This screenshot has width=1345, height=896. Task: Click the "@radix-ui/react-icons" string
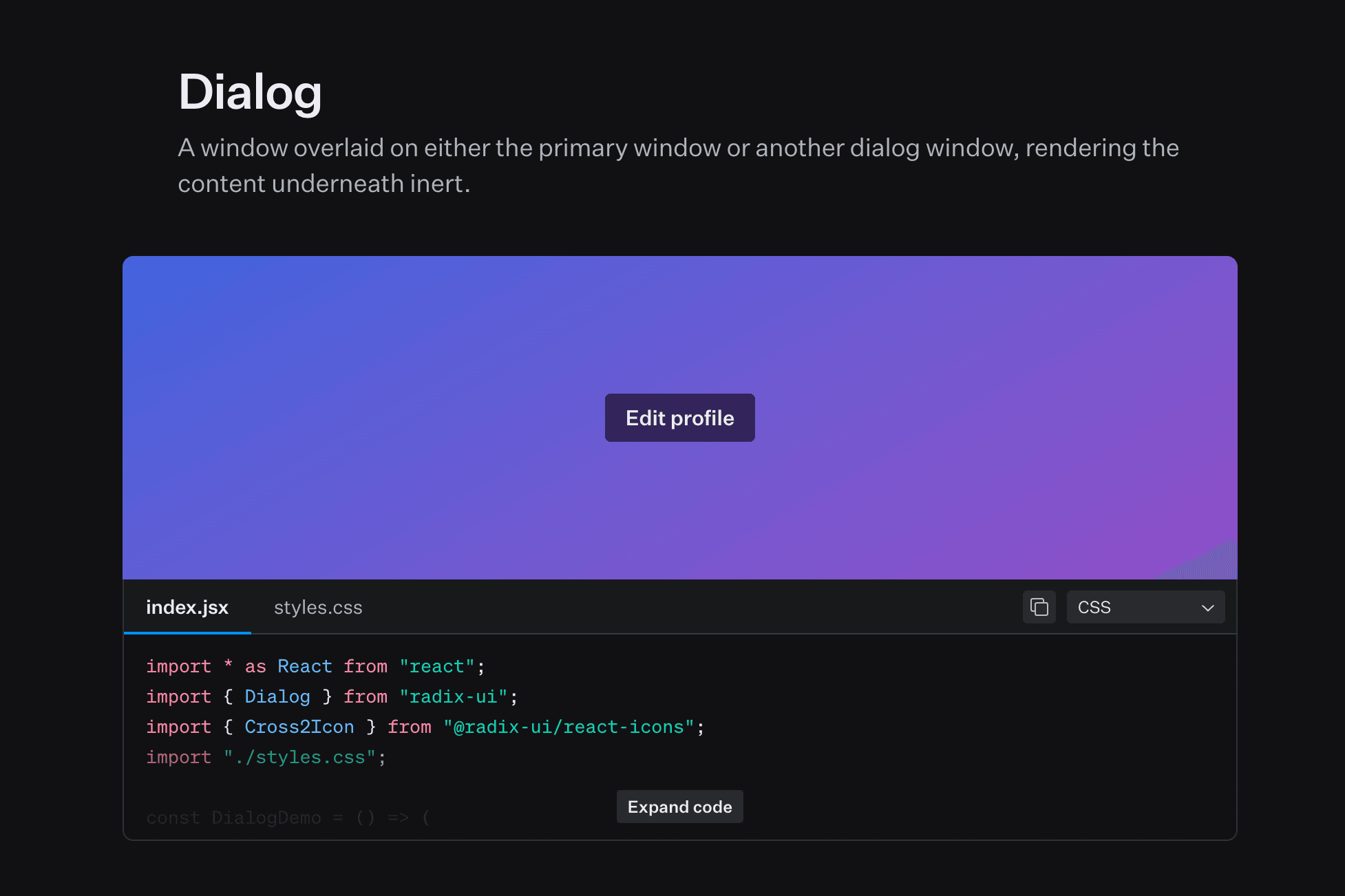tap(568, 727)
